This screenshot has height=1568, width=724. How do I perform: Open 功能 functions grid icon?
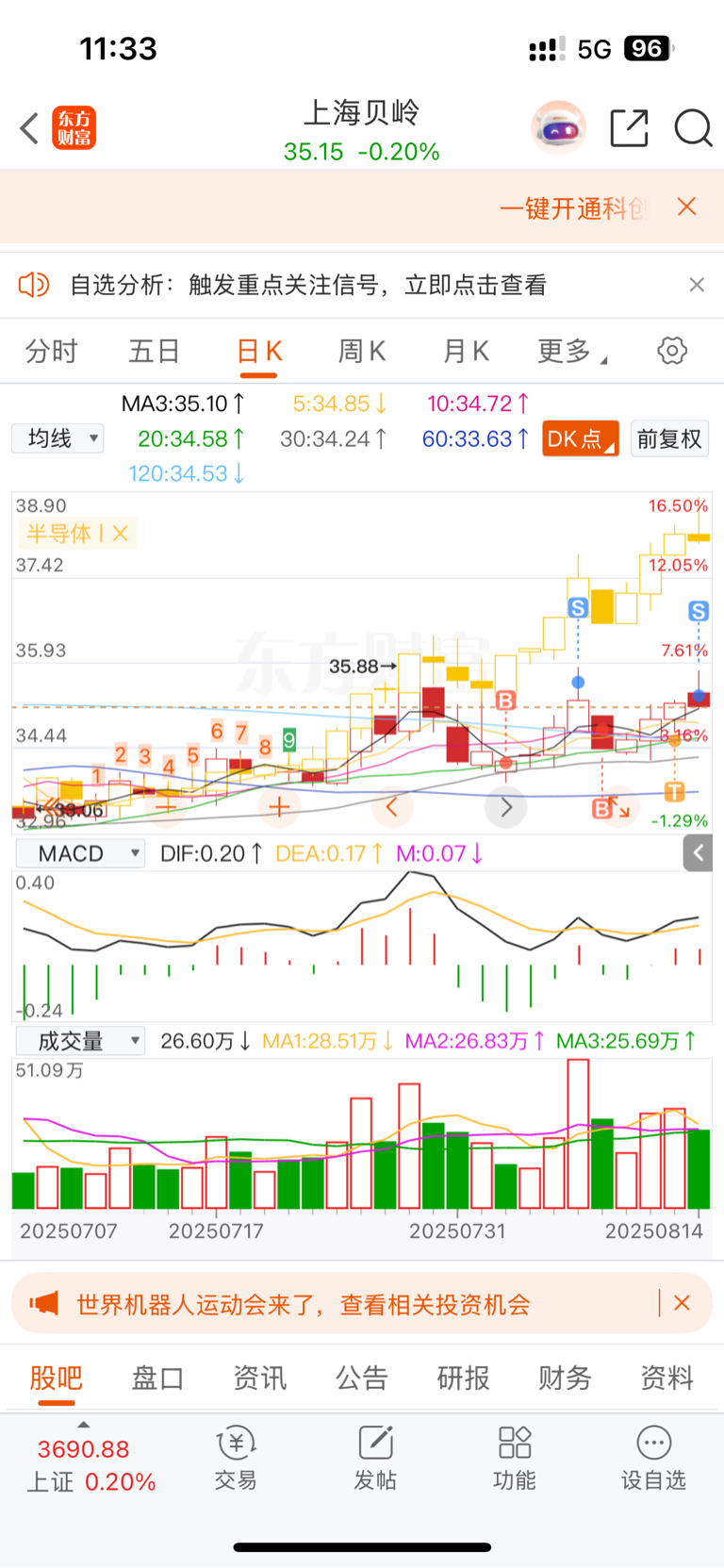[x=515, y=1458]
